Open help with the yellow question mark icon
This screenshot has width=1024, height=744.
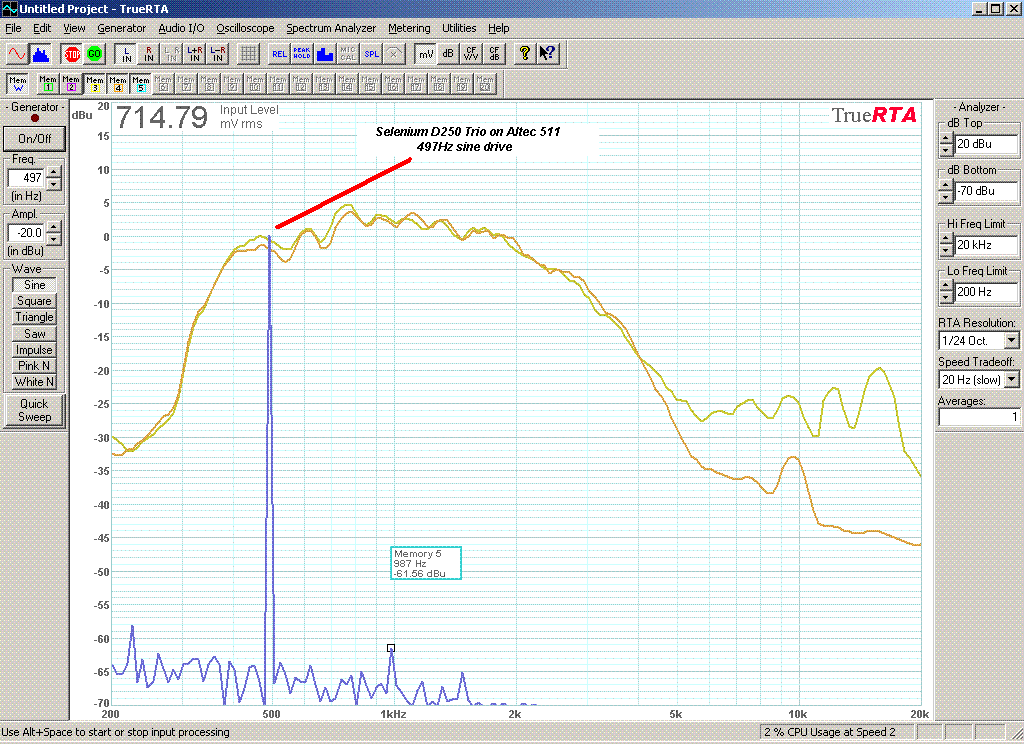click(524, 54)
